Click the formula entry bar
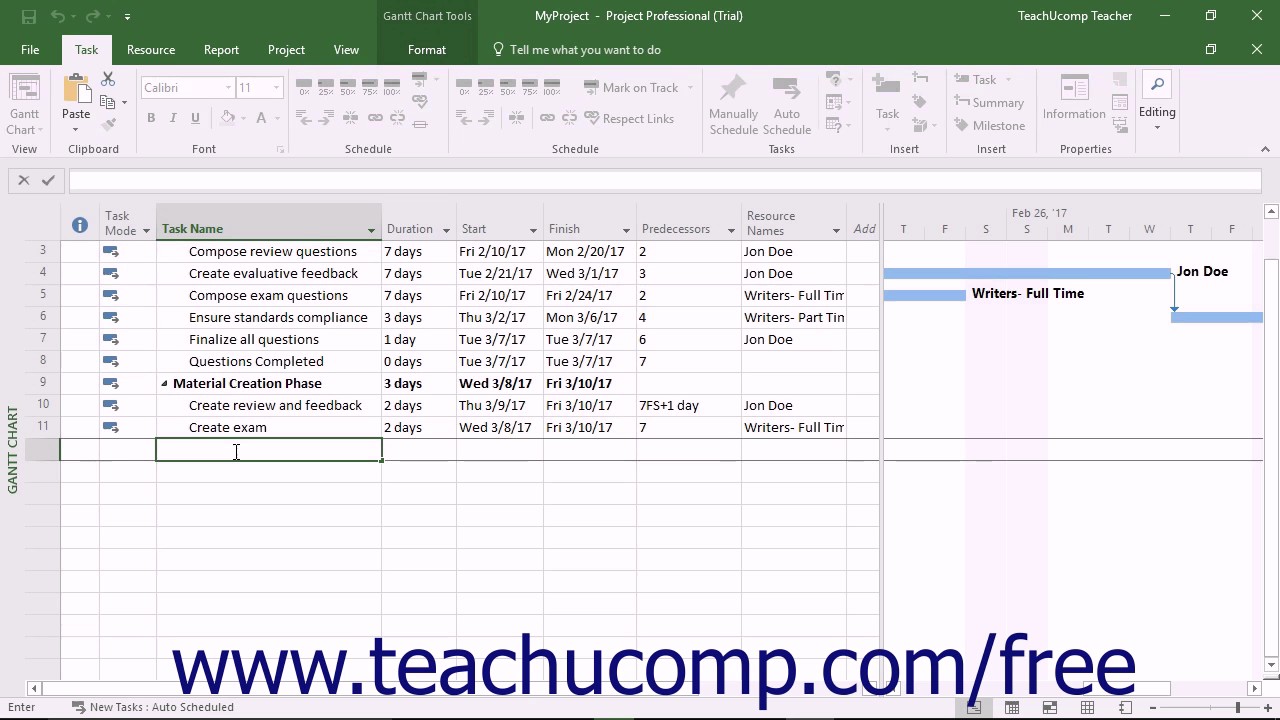 665,180
